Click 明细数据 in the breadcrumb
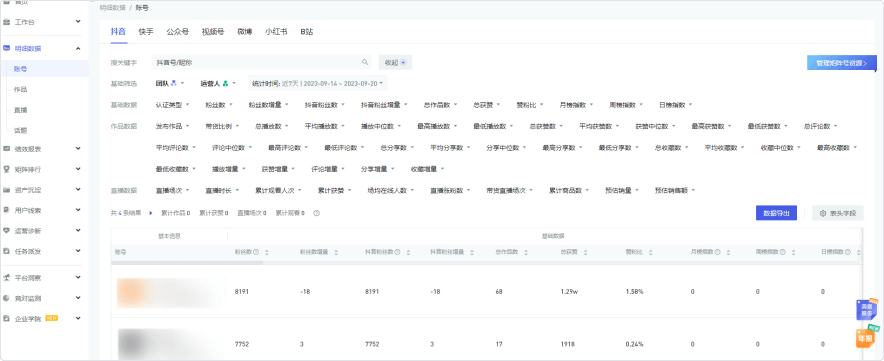 (x=113, y=8)
